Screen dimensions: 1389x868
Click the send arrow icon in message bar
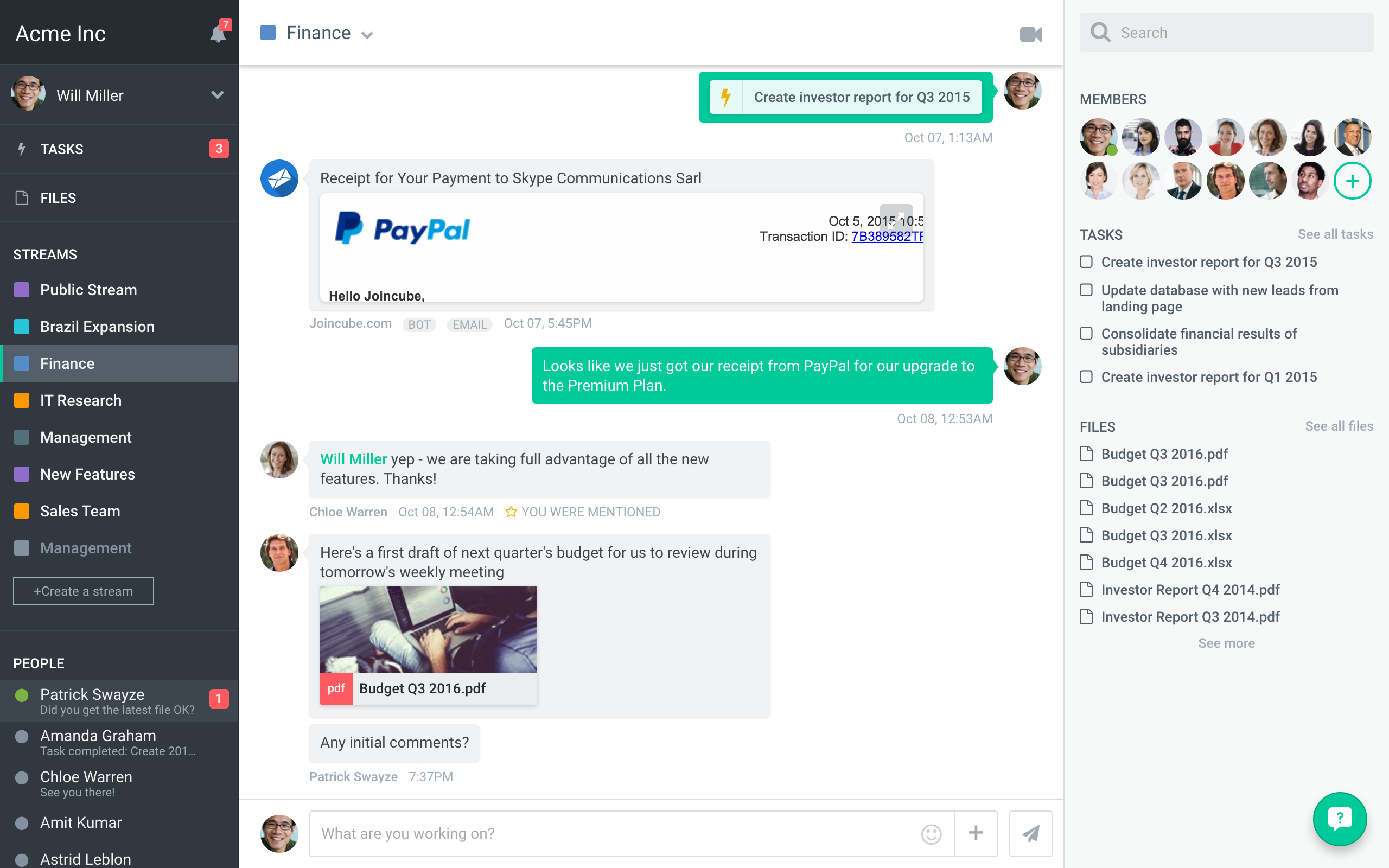pos(1032,832)
